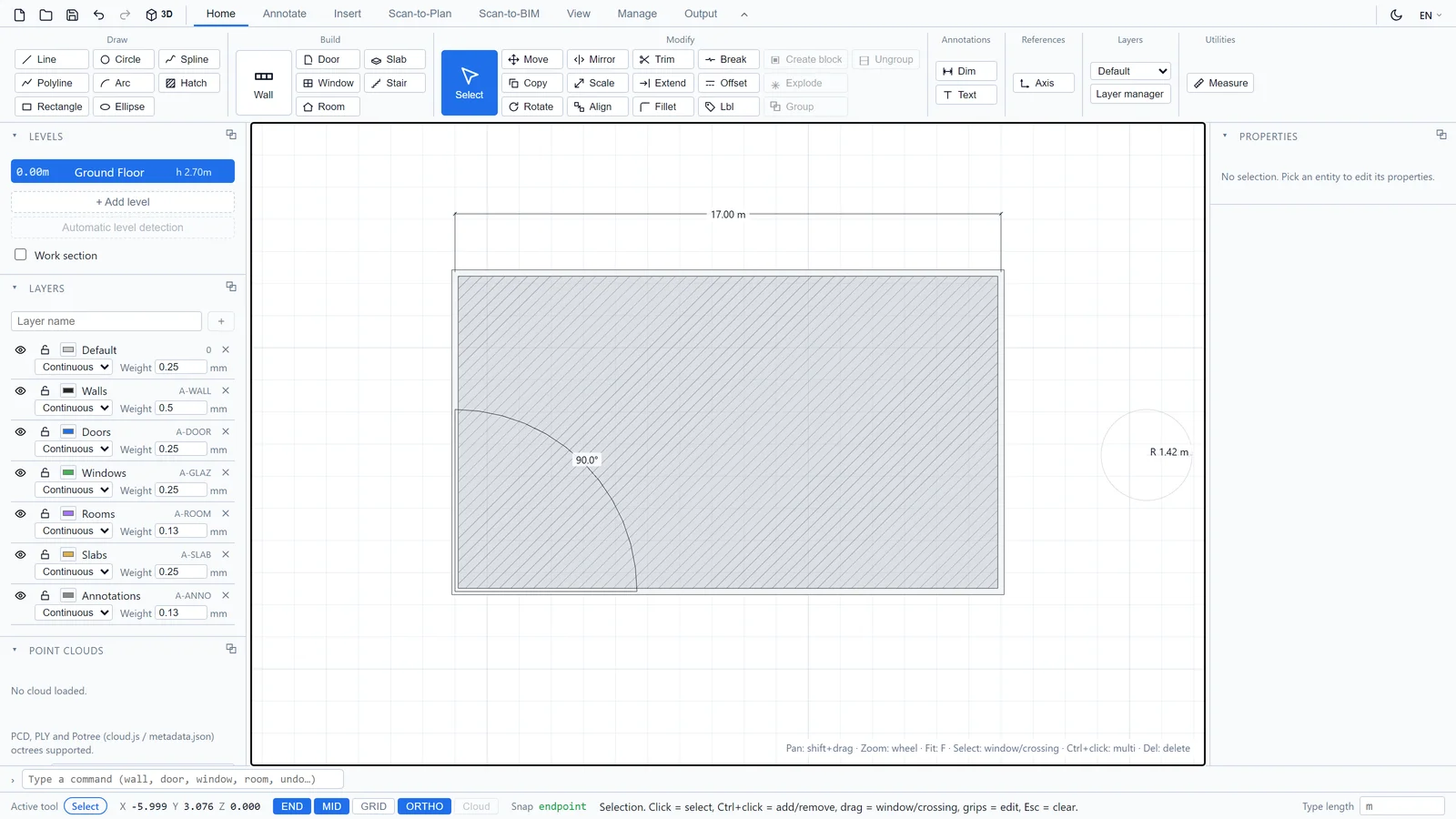The width and height of the screenshot is (1456, 819).
Task: Select the Circle draw tool
Action: pyautogui.click(x=123, y=59)
